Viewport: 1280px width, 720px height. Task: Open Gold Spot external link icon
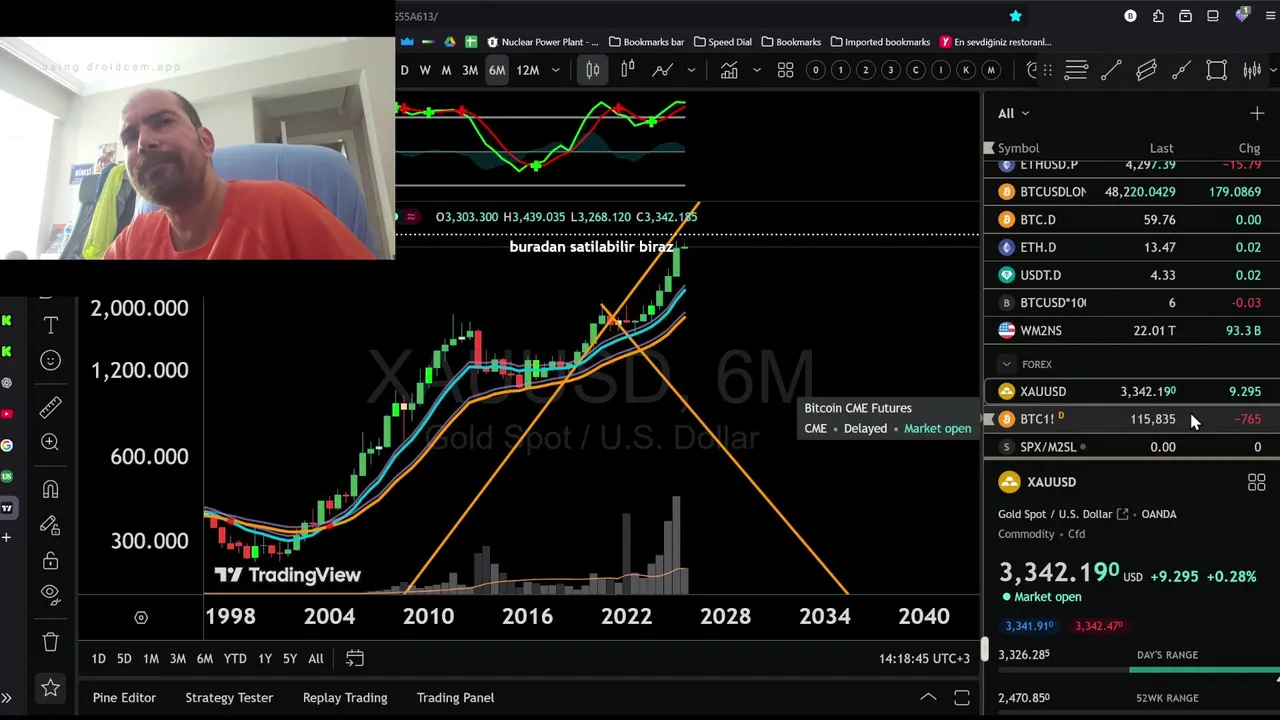1122,514
